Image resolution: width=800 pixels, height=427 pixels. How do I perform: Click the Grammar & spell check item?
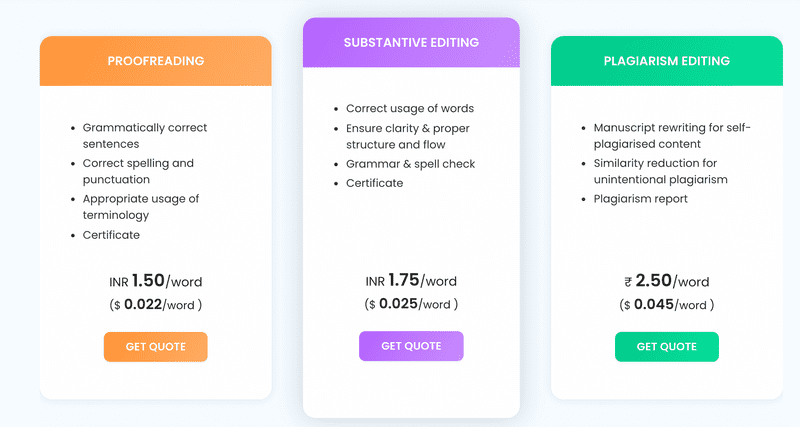[410, 163]
